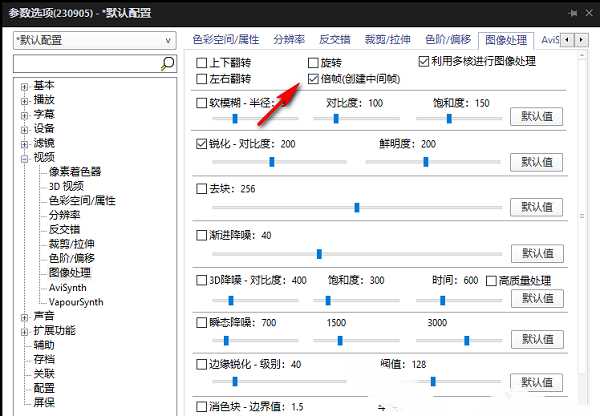Reset 软模糊 row with 默认值 button
The height and width of the screenshot is (416, 600).
click(536, 116)
